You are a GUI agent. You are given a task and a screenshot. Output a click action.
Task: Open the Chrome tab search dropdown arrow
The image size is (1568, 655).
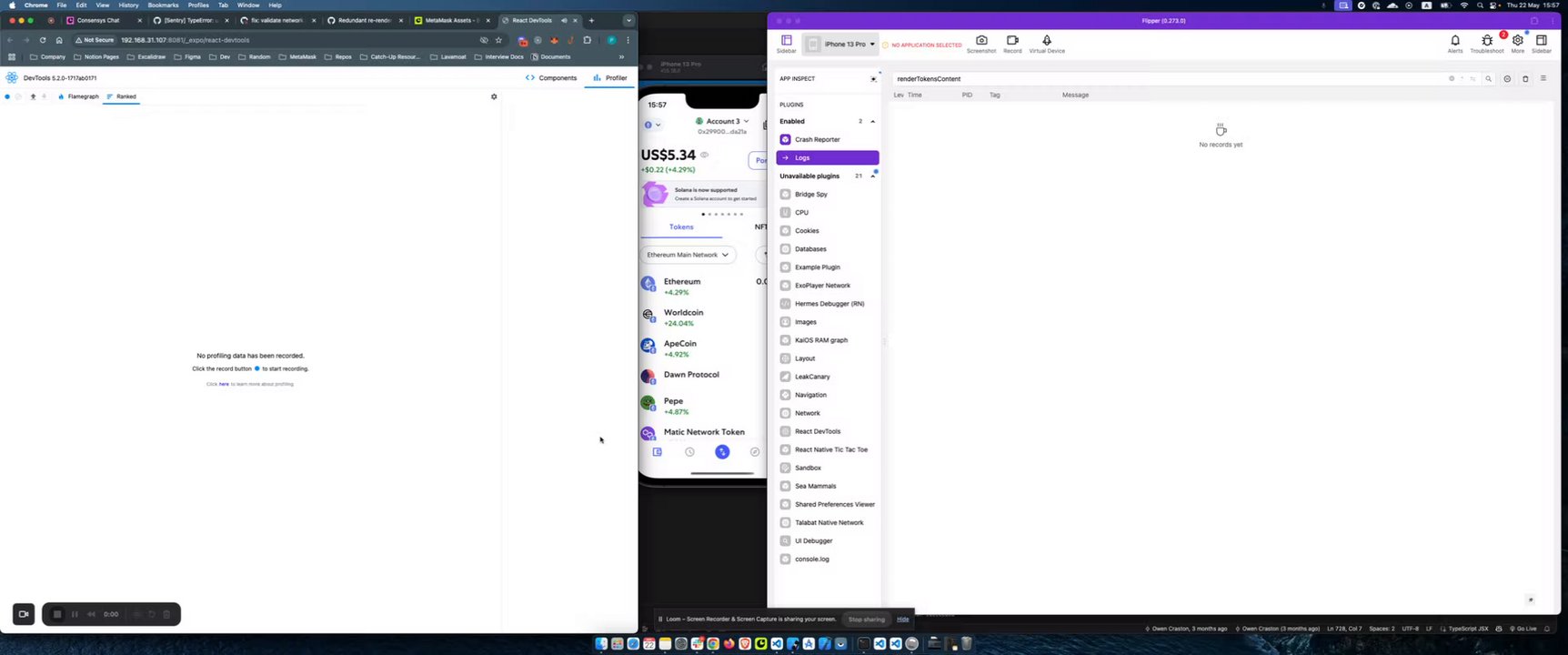(x=628, y=20)
